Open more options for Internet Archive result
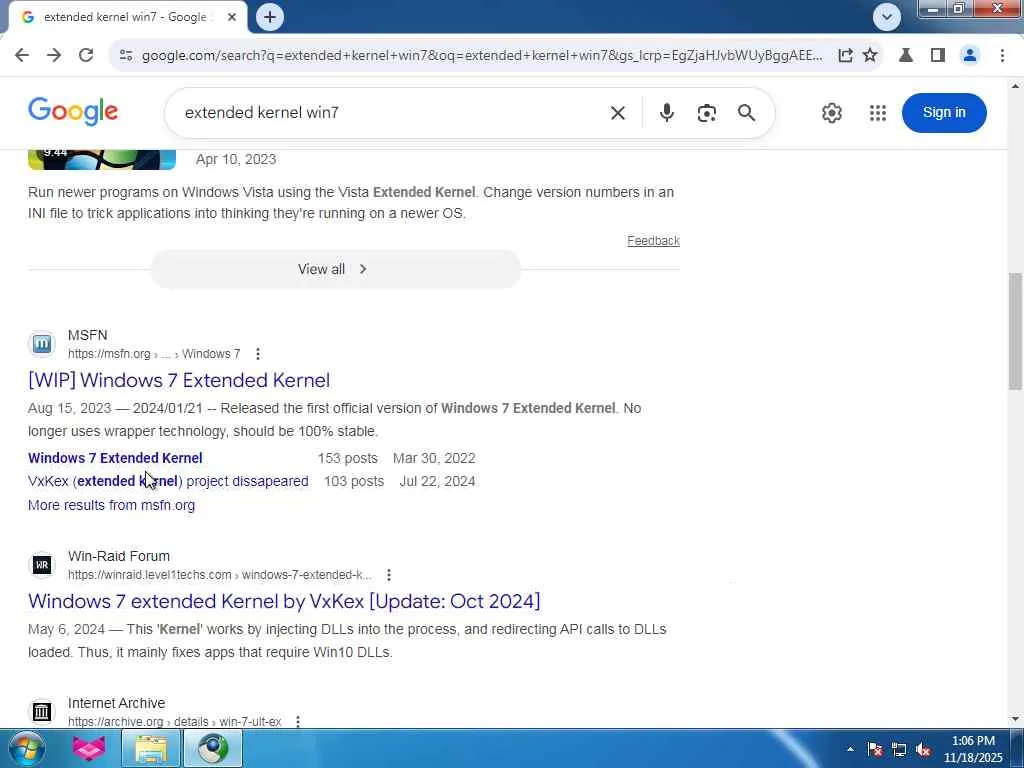 click(x=298, y=722)
